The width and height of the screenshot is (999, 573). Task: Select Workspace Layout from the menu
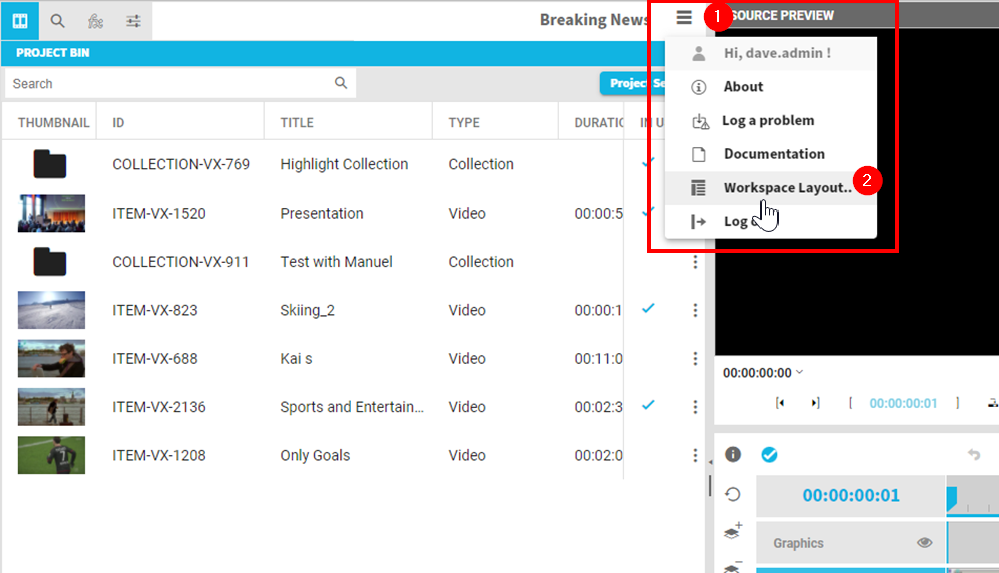pos(787,188)
